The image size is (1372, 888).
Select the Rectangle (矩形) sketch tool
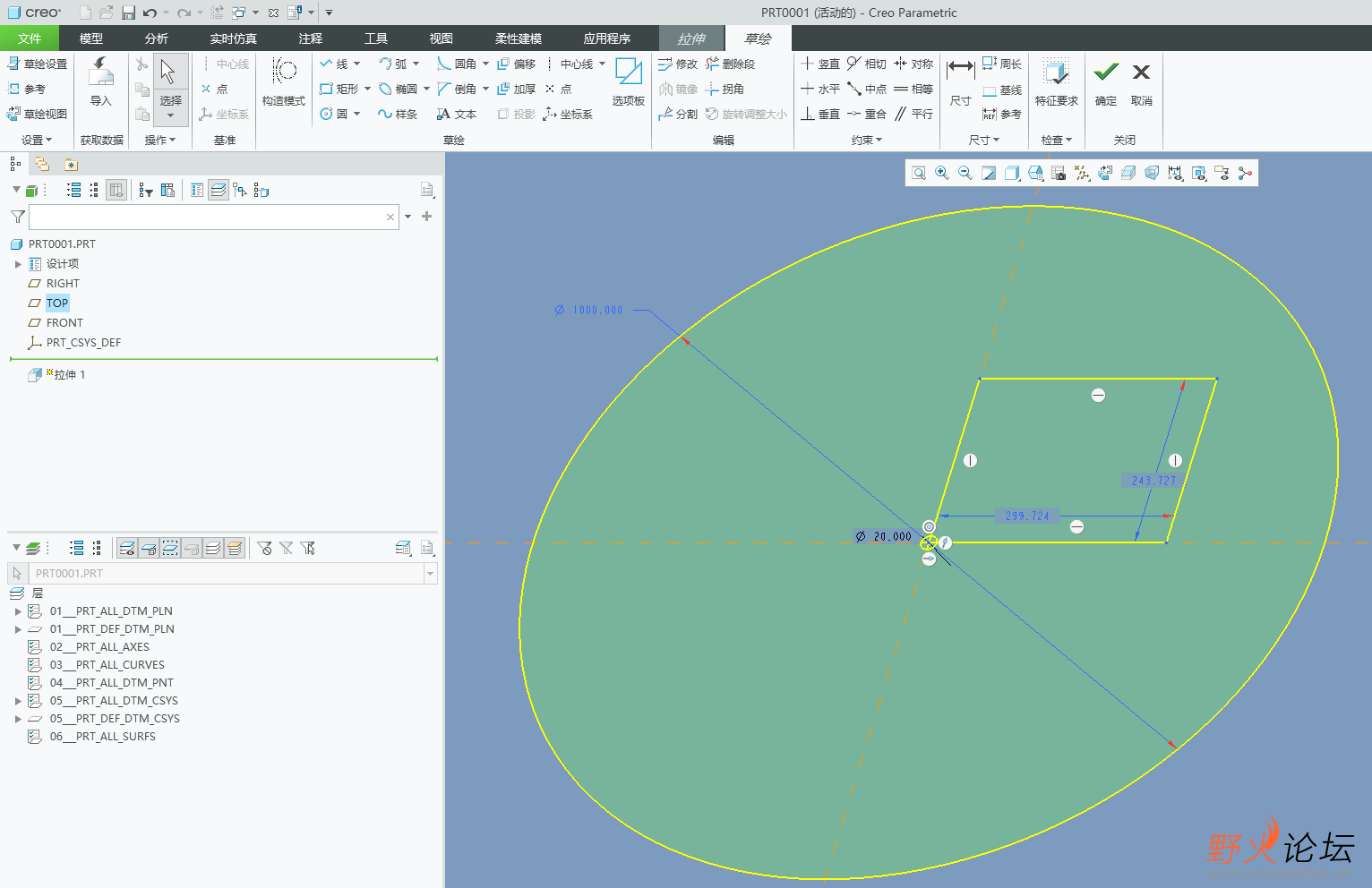click(x=339, y=89)
